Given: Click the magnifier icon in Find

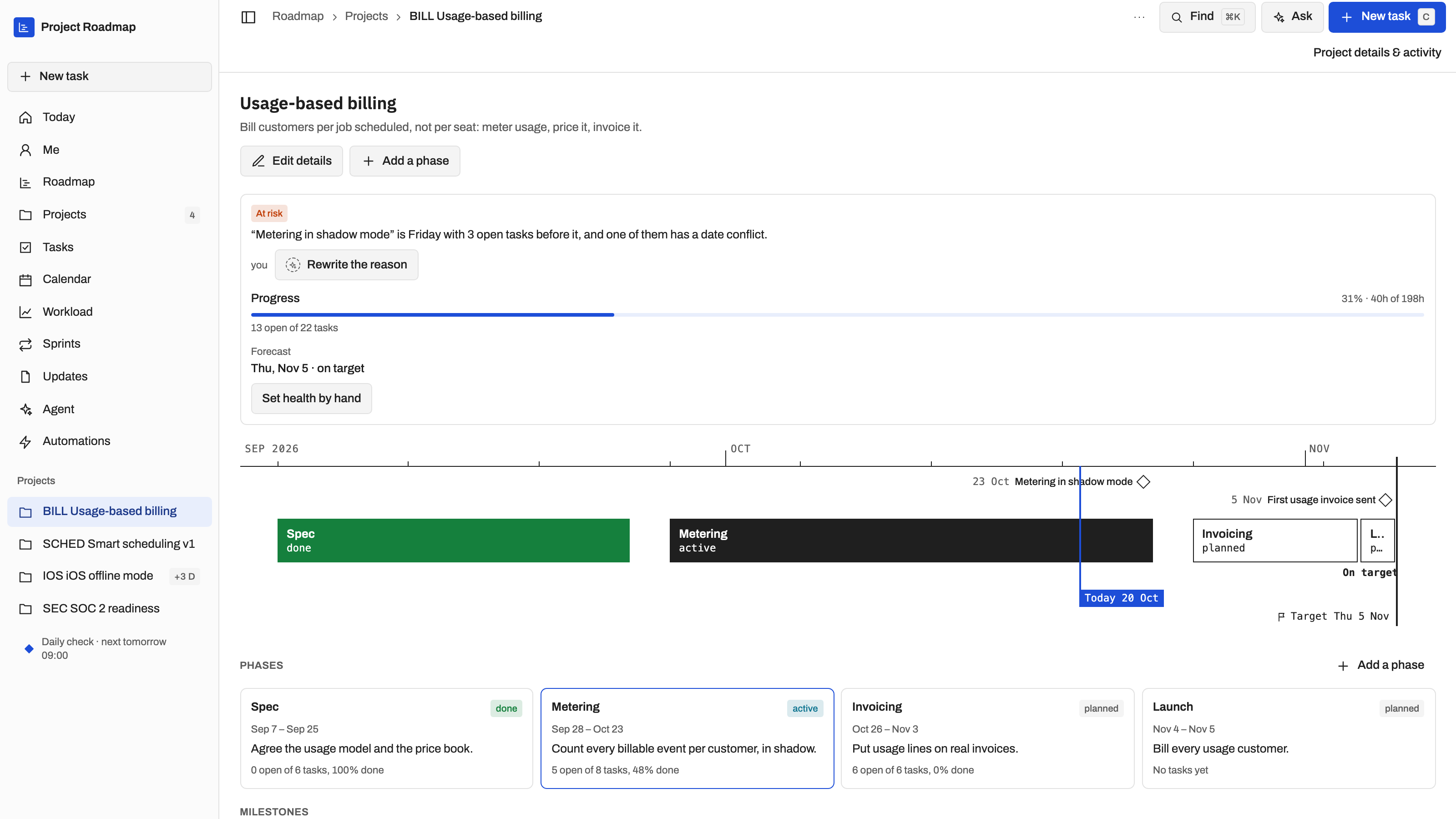Looking at the screenshot, I should [1176, 17].
